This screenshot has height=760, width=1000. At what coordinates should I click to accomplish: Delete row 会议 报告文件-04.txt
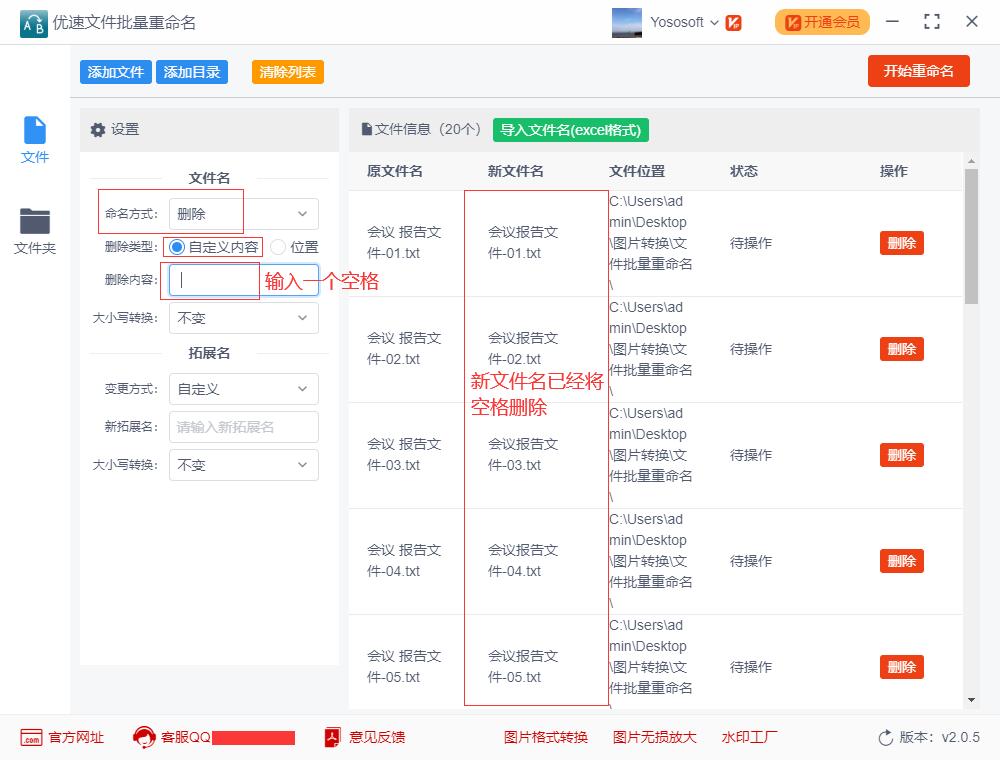point(902,561)
